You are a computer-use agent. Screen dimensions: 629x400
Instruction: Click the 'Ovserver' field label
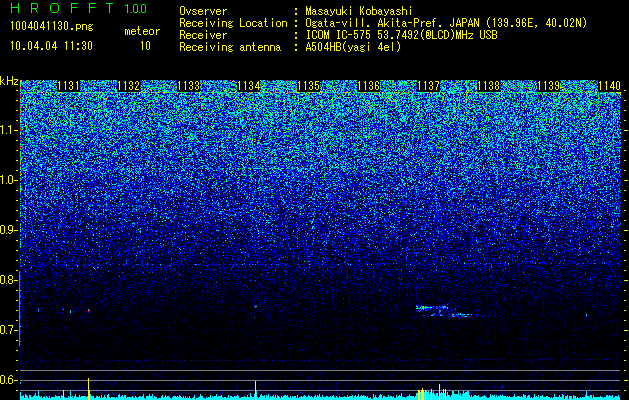click(203, 11)
